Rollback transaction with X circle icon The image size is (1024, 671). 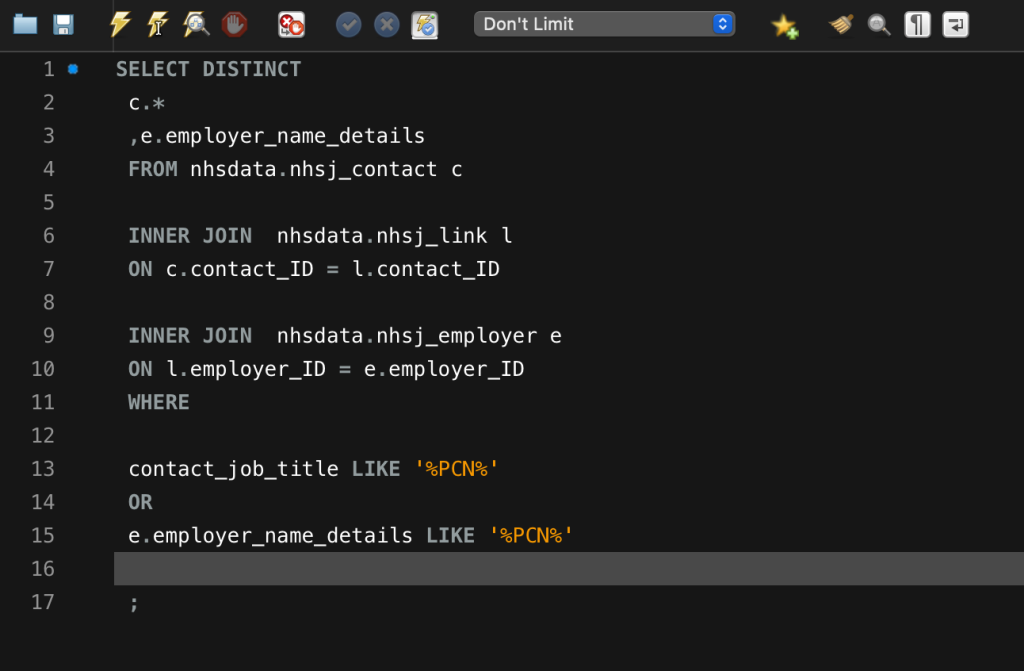(387, 25)
